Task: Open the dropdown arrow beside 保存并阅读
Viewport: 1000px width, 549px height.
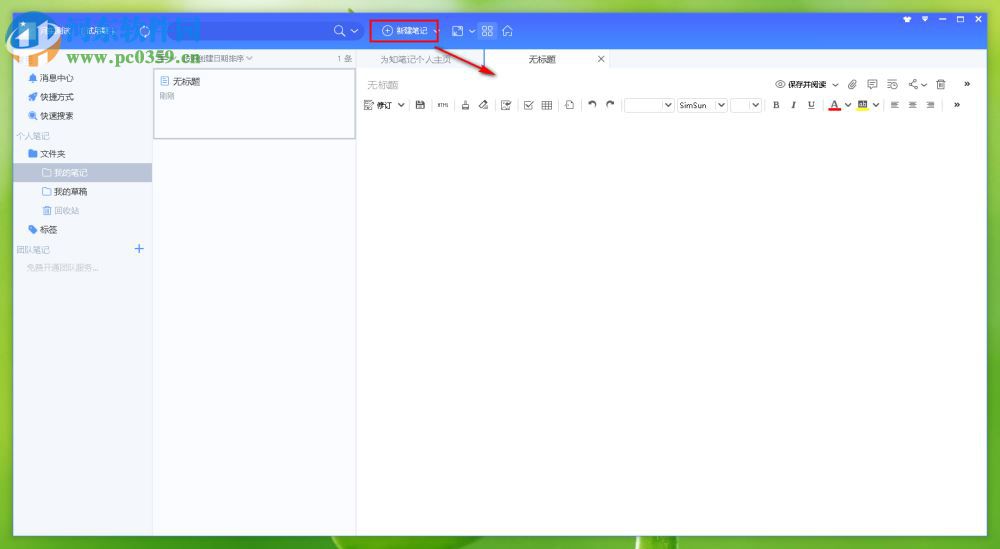Action: pos(835,85)
